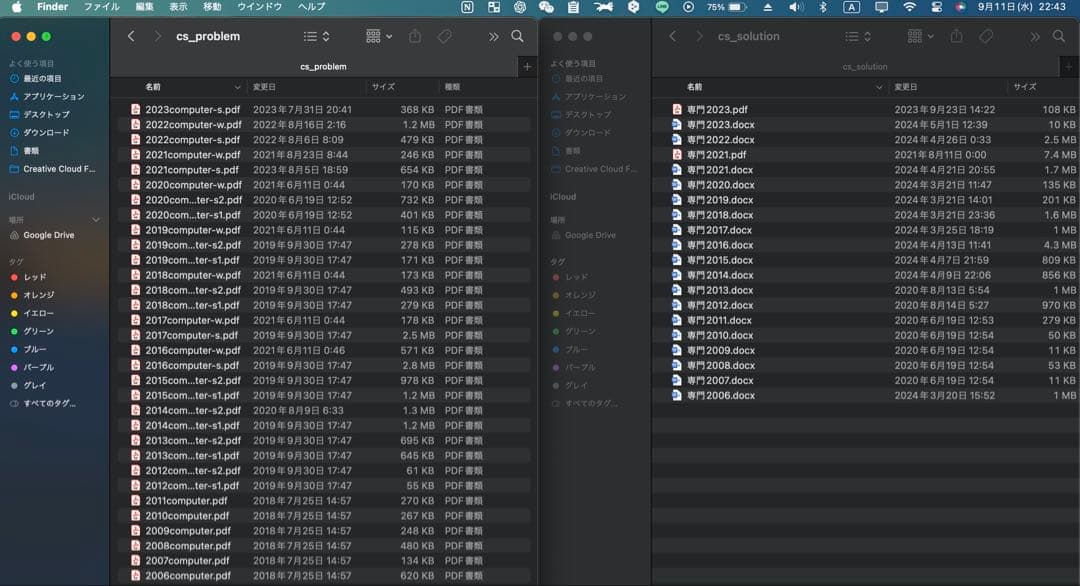Open the file 2023computer-s.pdf
This screenshot has width=1080, height=586.
192,110
